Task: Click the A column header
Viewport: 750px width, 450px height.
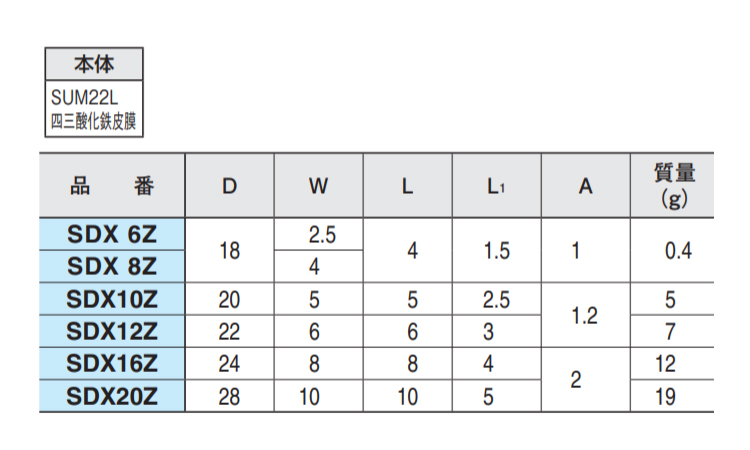Action: tap(585, 186)
